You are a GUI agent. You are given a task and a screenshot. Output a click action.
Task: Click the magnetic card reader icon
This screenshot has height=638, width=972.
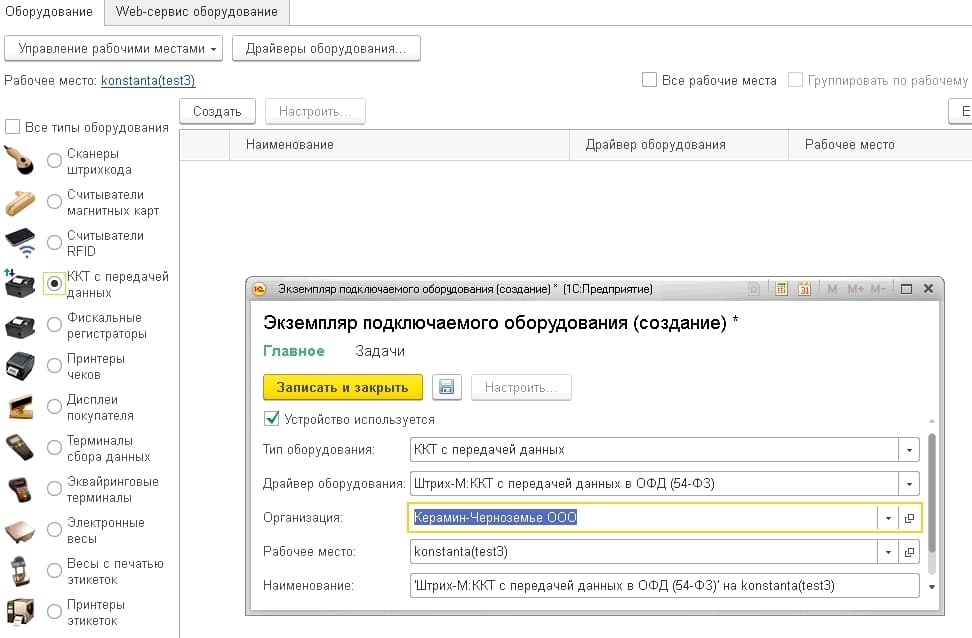click(20, 202)
